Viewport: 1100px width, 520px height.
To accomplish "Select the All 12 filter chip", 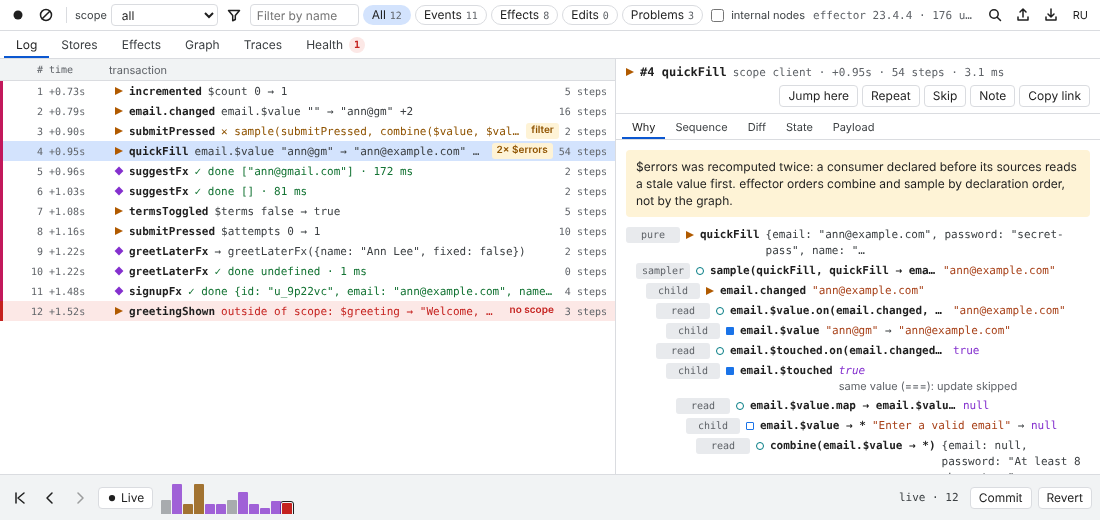I will point(387,15).
